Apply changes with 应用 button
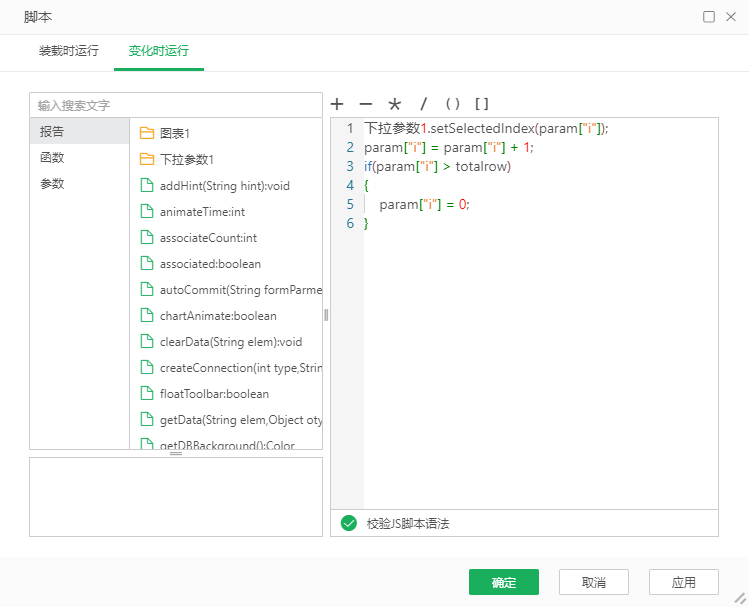749x607 pixels. 684,582
